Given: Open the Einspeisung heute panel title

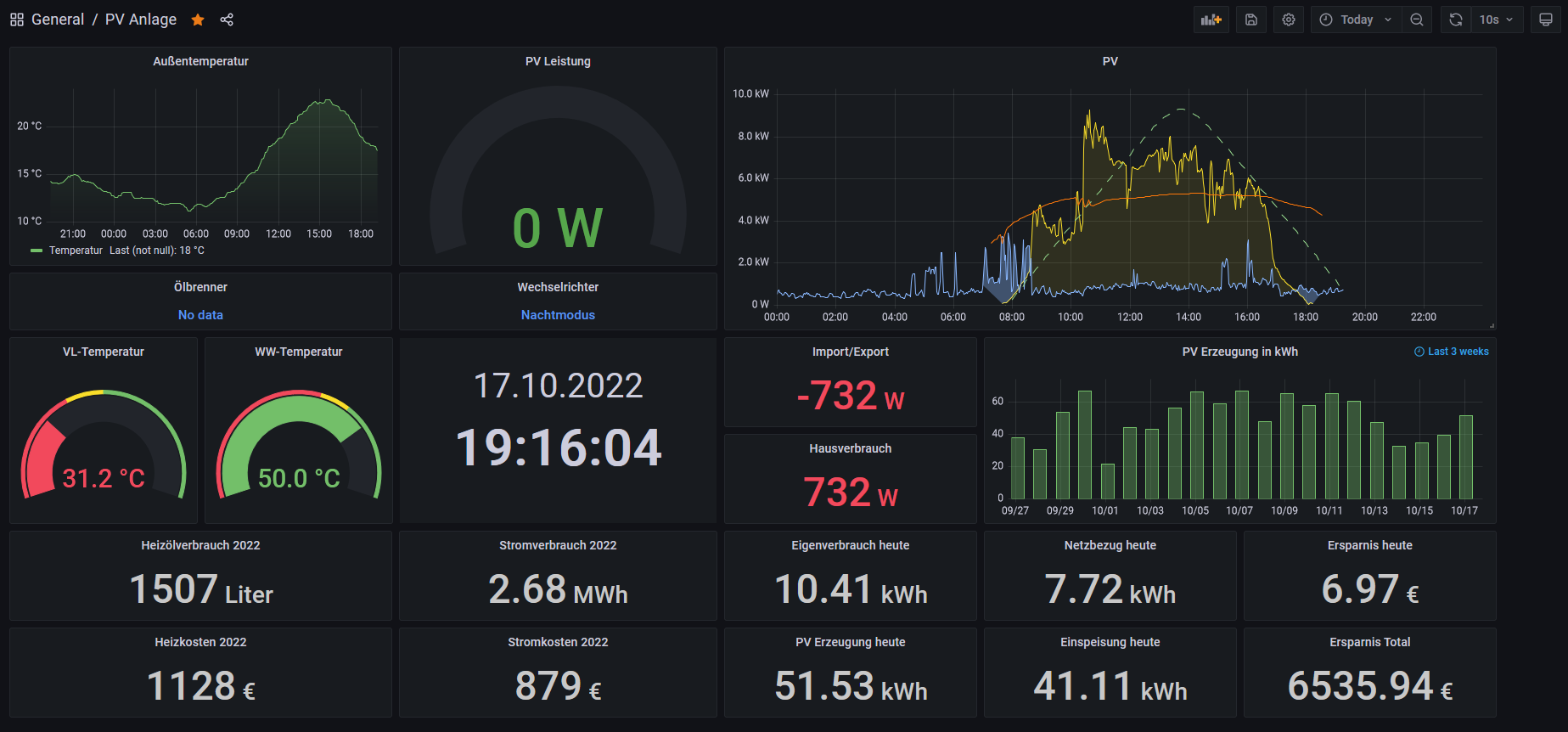Looking at the screenshot, I should click(1110, 642).
